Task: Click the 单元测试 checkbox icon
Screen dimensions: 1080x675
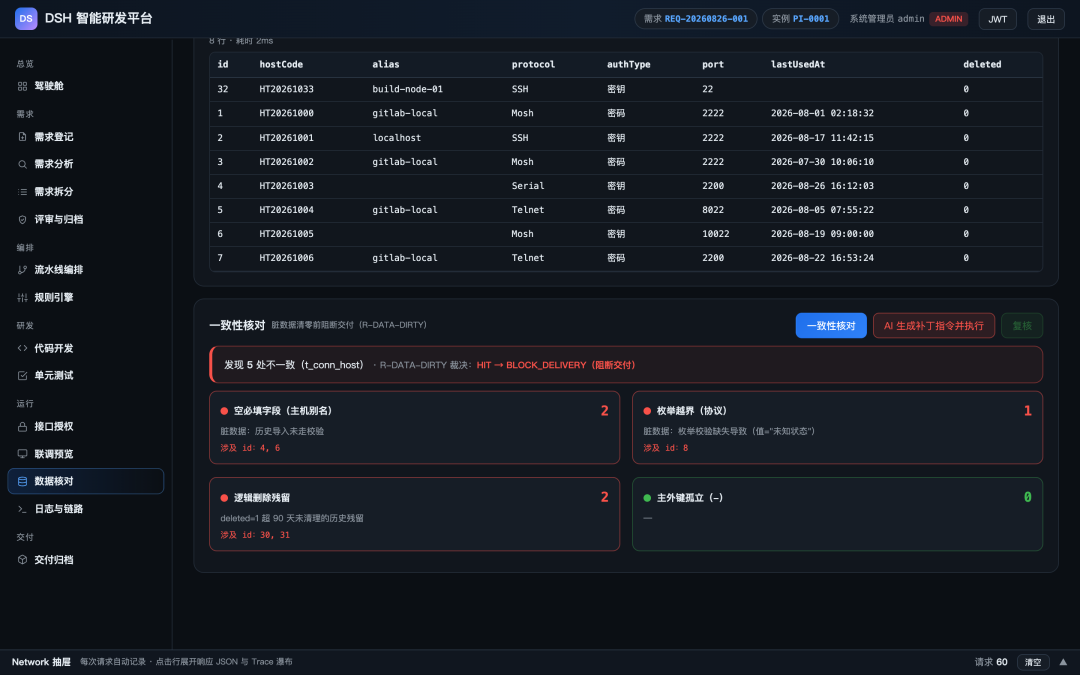Action: 22,375
